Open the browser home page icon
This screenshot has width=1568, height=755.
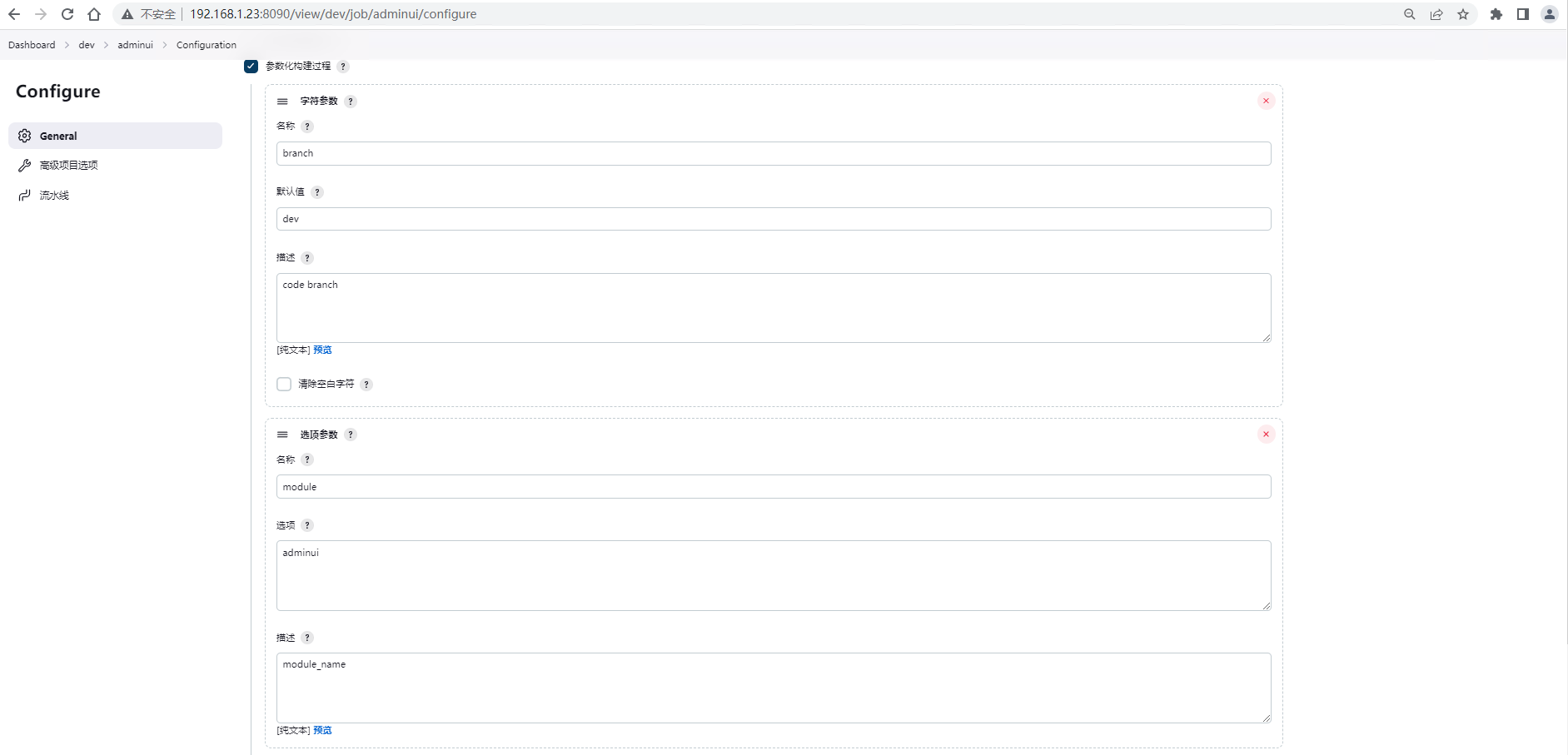point(94,14)
